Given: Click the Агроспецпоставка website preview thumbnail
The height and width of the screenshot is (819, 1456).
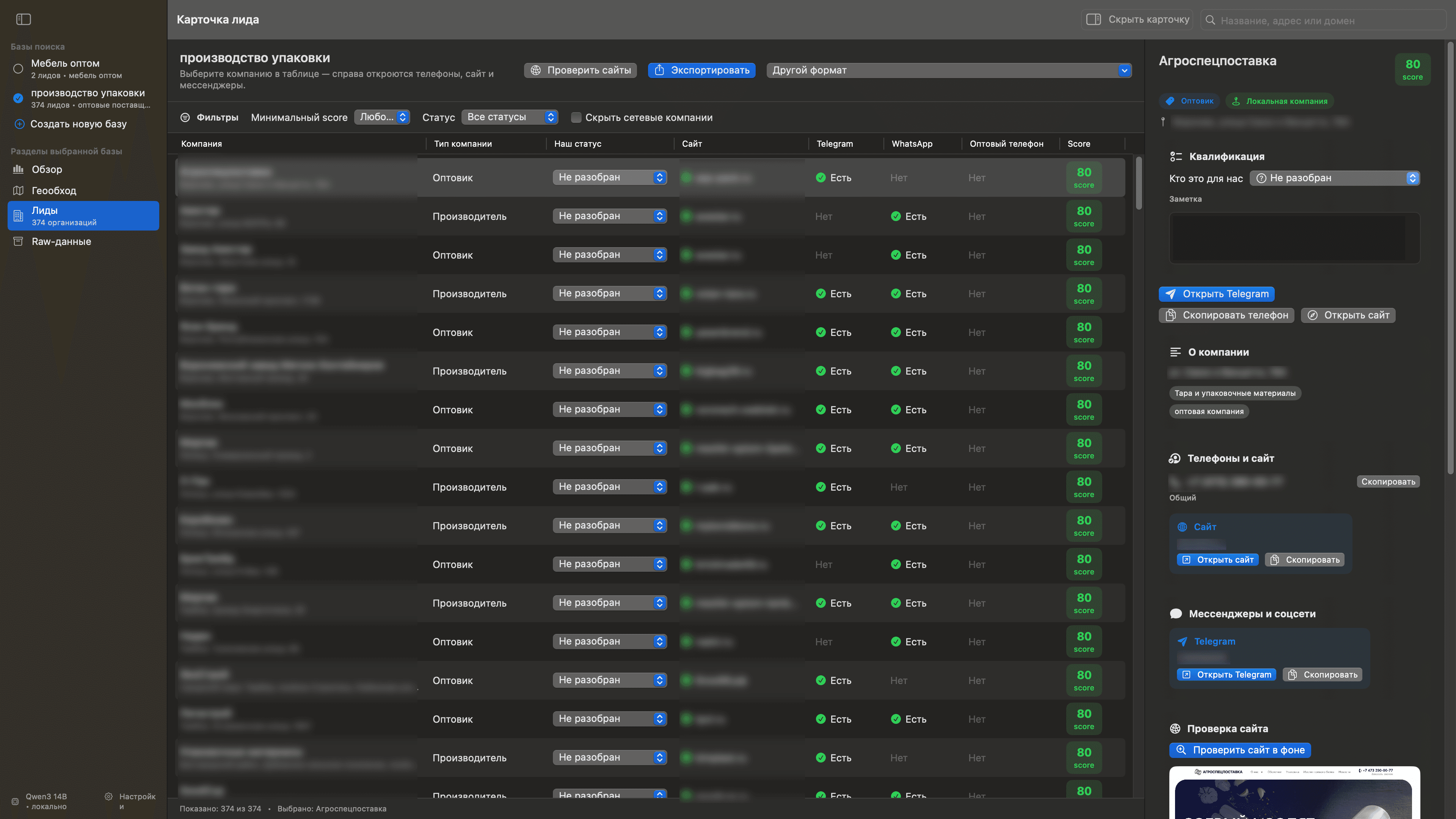Looking at the screenshot, I should point(1294,792).
